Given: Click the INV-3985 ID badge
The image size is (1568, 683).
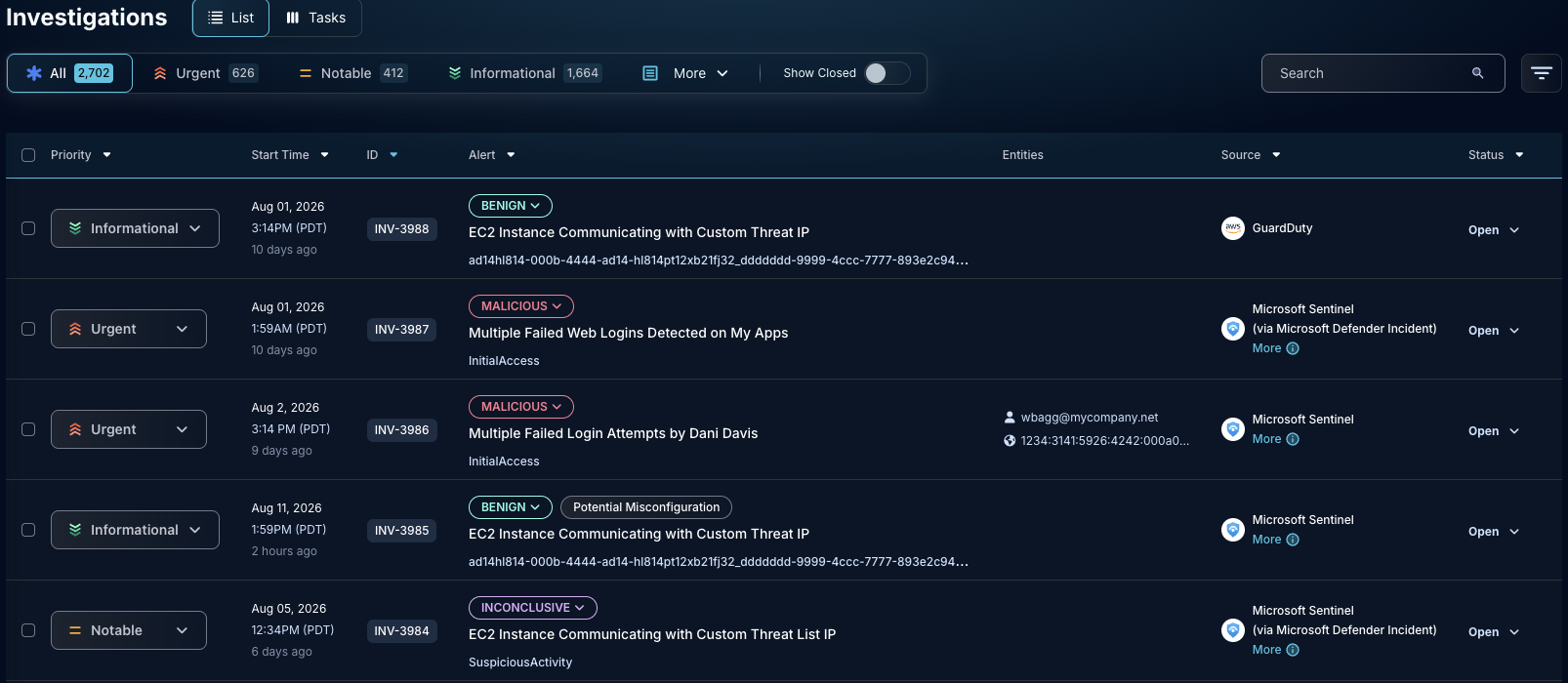Looking at the screenshot, I should tap(402, 531).
